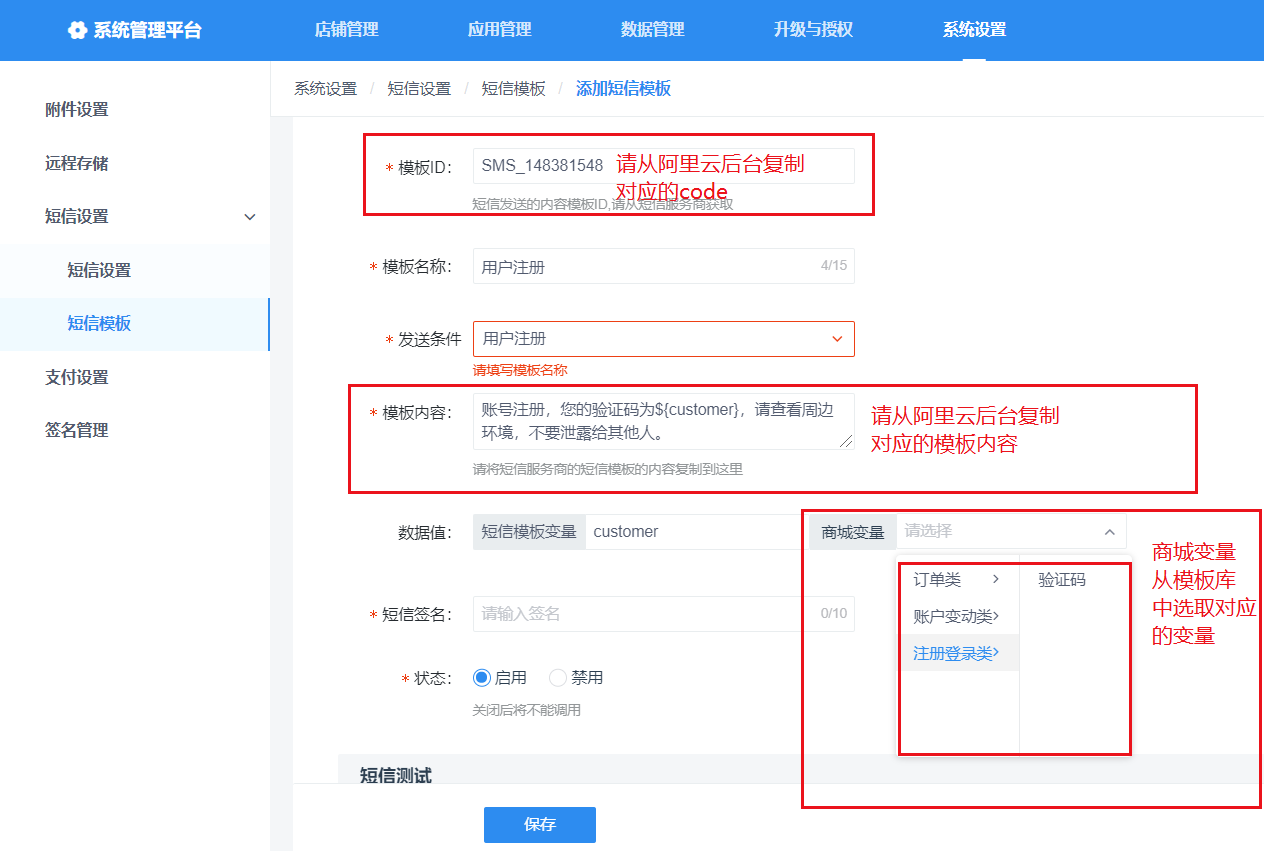Viewport: 1264px width, 851px height.
Task: Open the 店铺管理 top tab
Action: tap(346, 30)
